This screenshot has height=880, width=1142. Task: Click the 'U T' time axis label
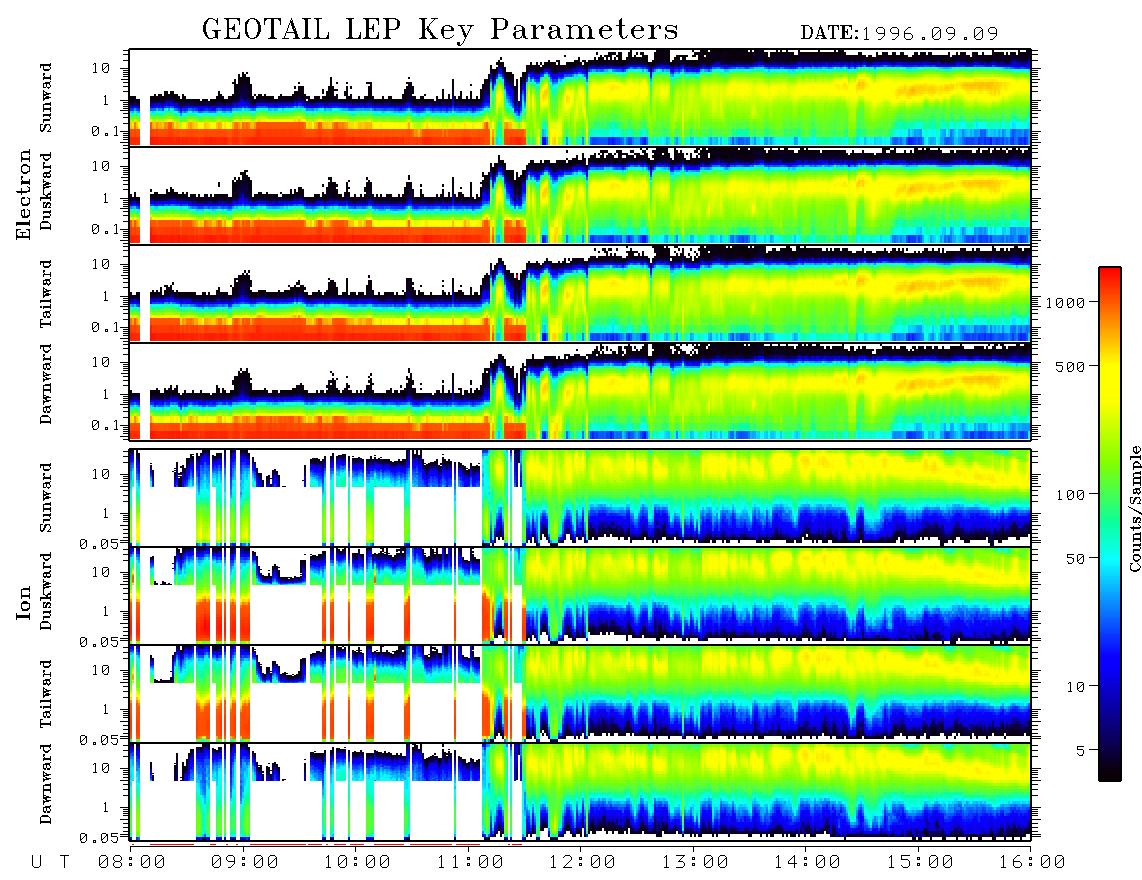50,862
